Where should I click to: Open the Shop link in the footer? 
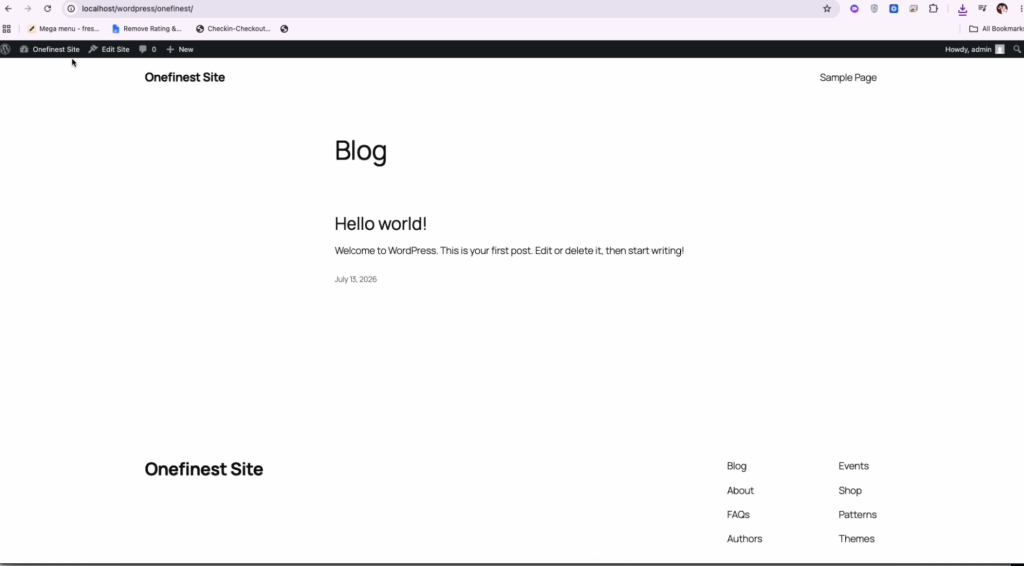850,490
